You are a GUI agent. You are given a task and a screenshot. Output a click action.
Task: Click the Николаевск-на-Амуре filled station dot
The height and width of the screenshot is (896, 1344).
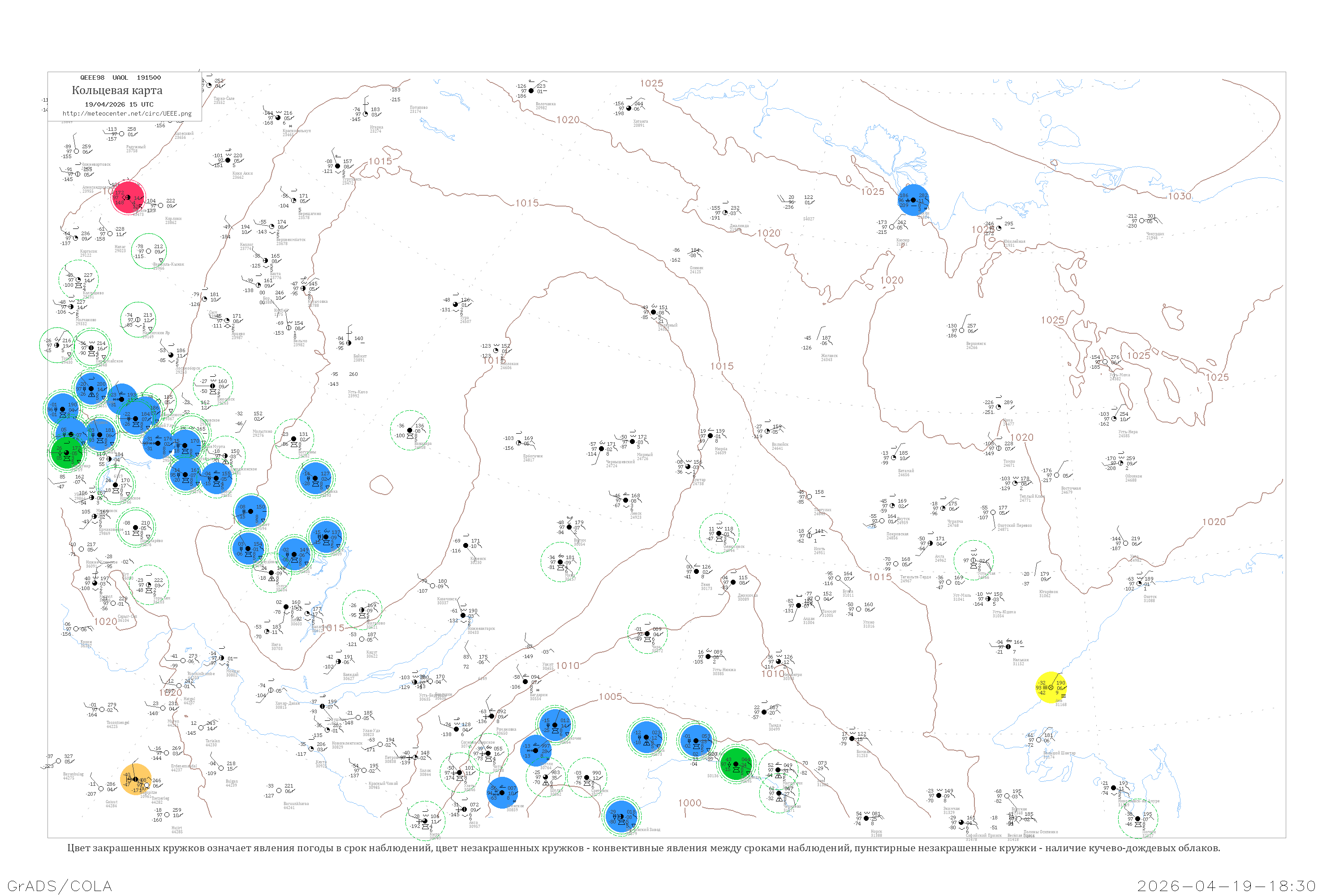click(x=1113, y=788)
